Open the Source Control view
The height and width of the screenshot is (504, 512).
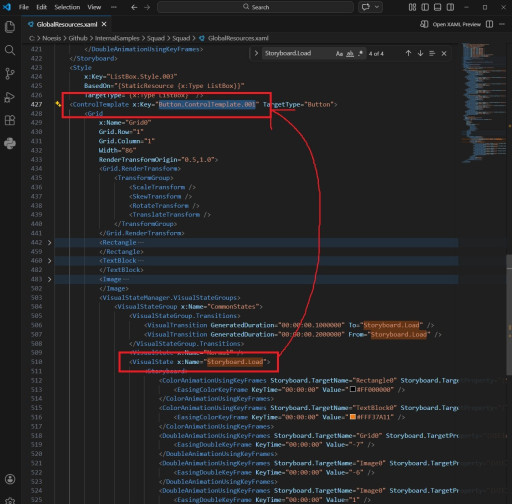pyautogui.click(x=10, y=74)
